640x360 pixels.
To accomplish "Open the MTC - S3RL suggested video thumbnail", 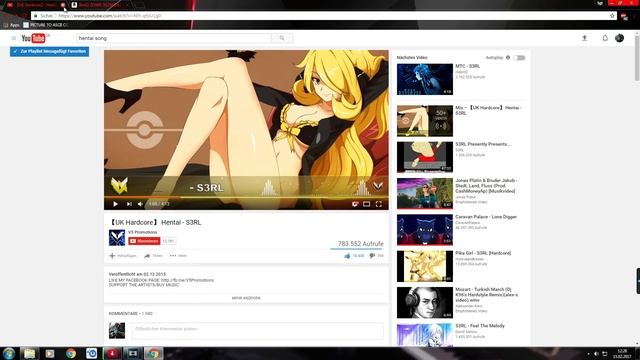I will [x=424, y=79].
